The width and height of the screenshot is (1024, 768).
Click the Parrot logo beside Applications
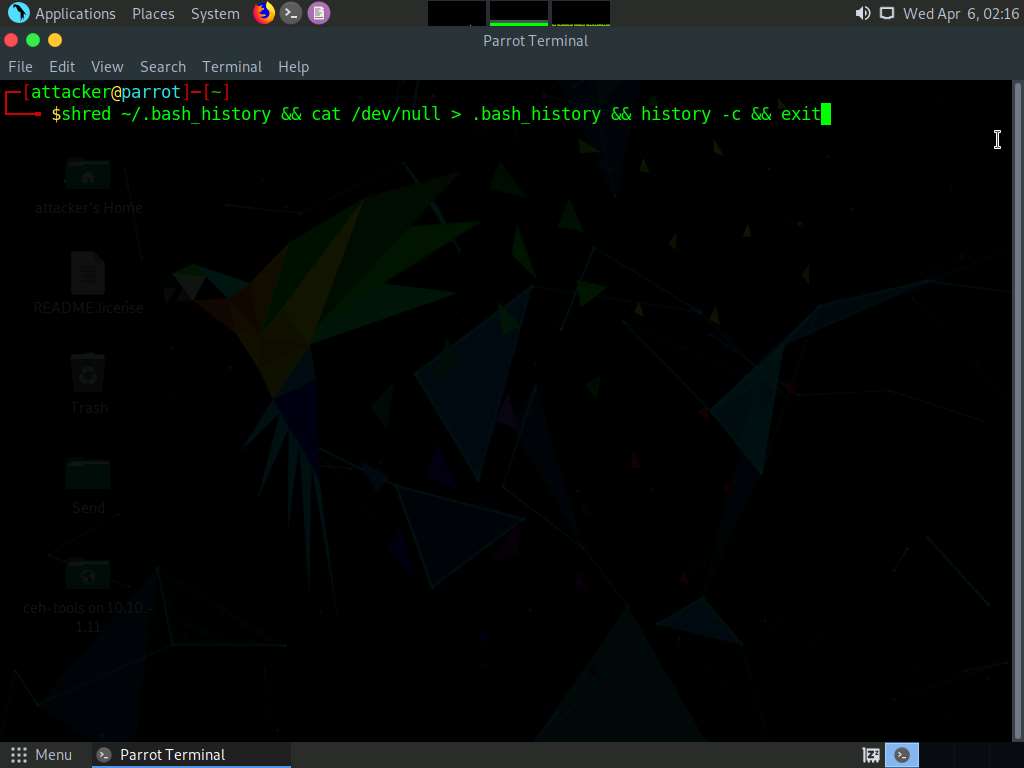tap(18, 13)
